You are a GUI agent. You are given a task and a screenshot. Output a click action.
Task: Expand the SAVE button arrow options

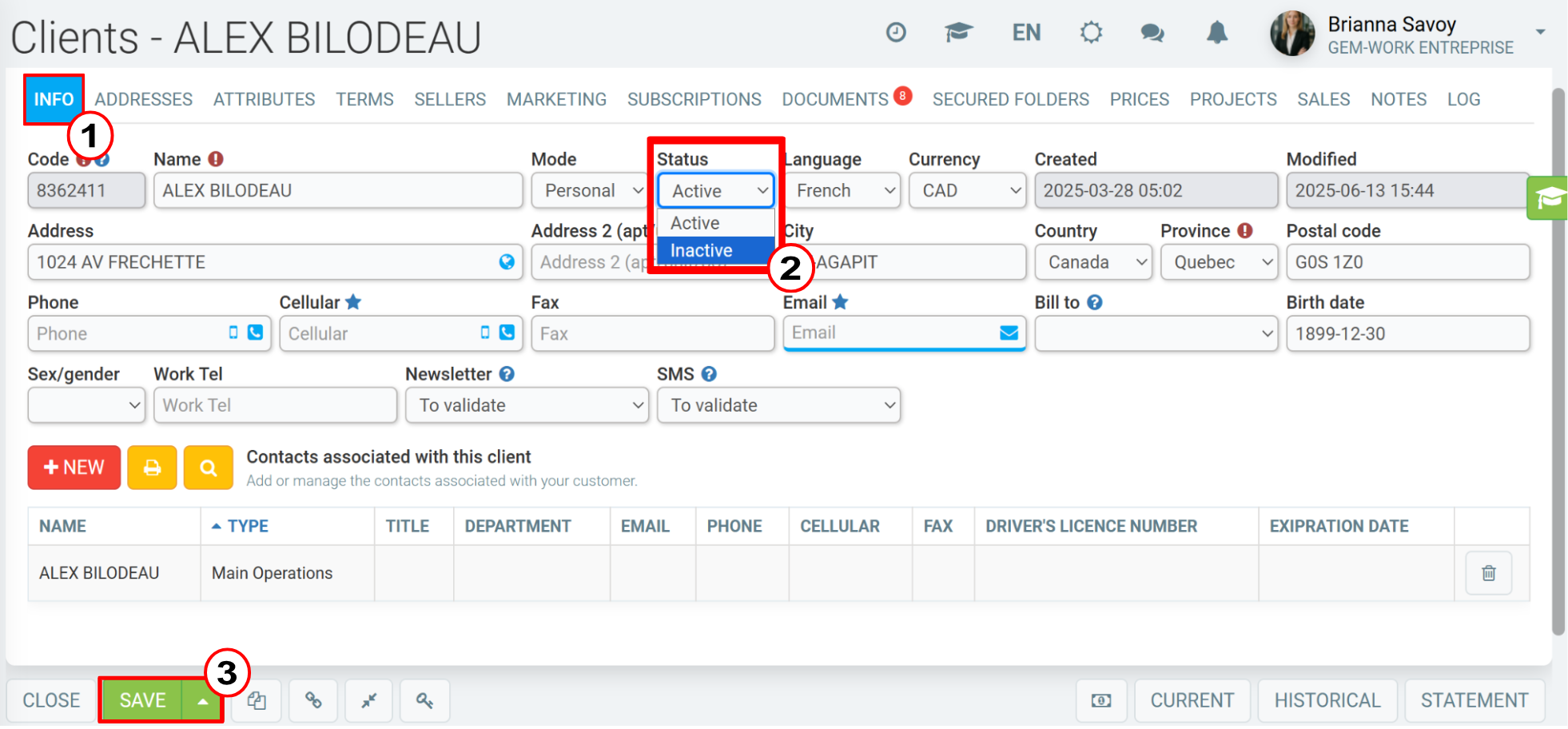point(203,701)
